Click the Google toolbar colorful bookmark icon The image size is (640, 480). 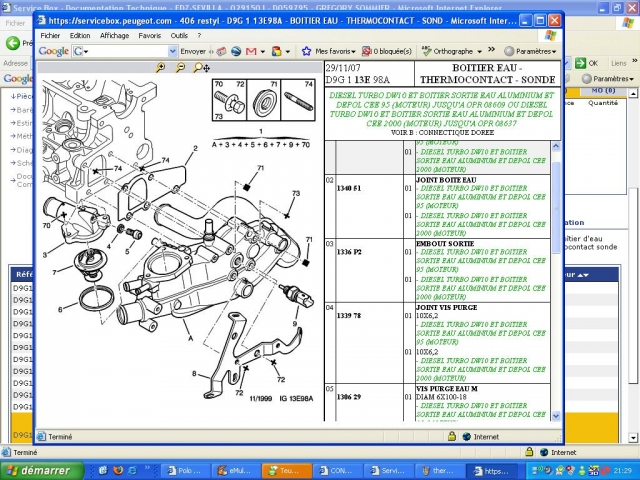pyautogui.click(x=277, y=51)
